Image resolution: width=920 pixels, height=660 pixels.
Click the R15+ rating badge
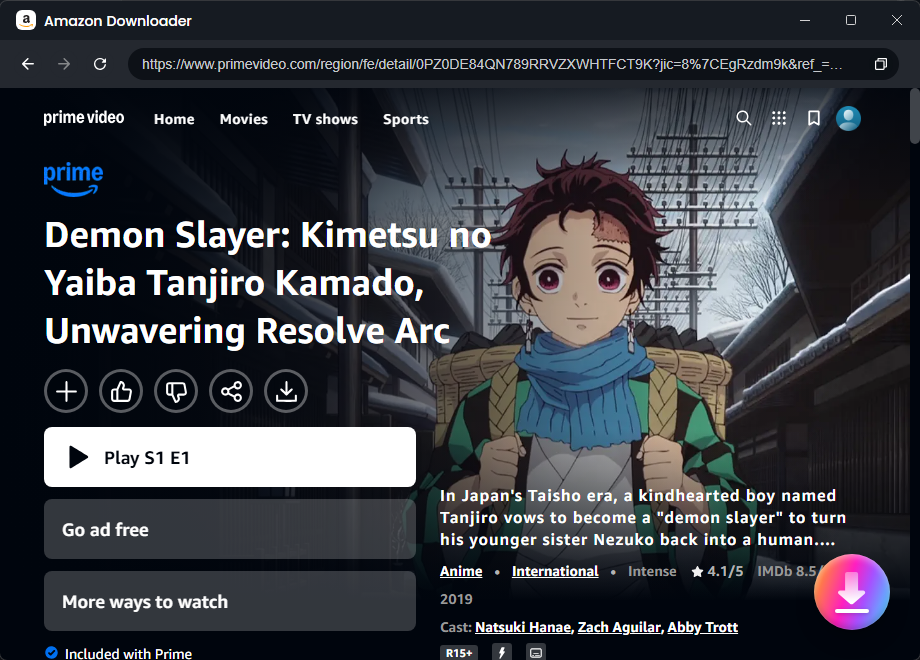pyautogui.click(x=459, y=652)
